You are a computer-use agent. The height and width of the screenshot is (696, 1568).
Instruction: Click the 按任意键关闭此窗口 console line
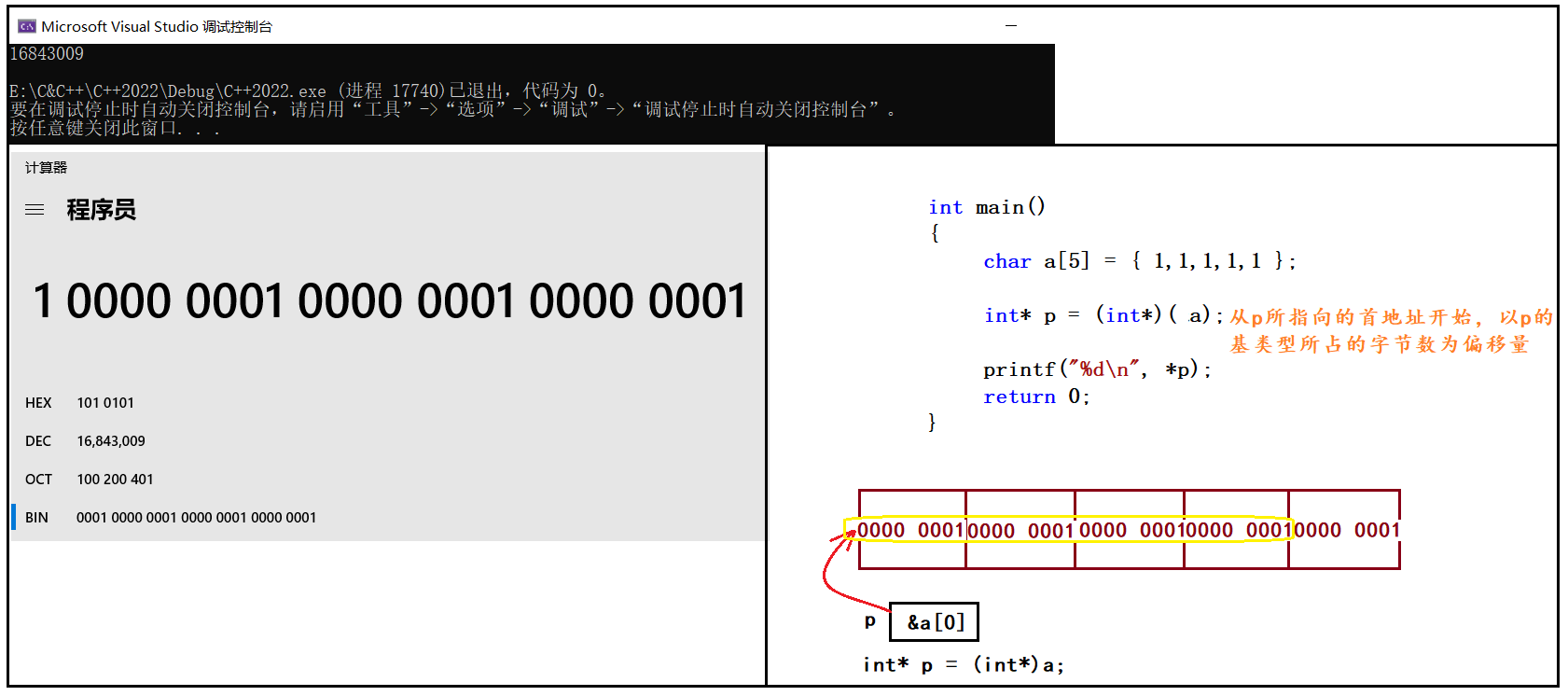pos(115,128)
